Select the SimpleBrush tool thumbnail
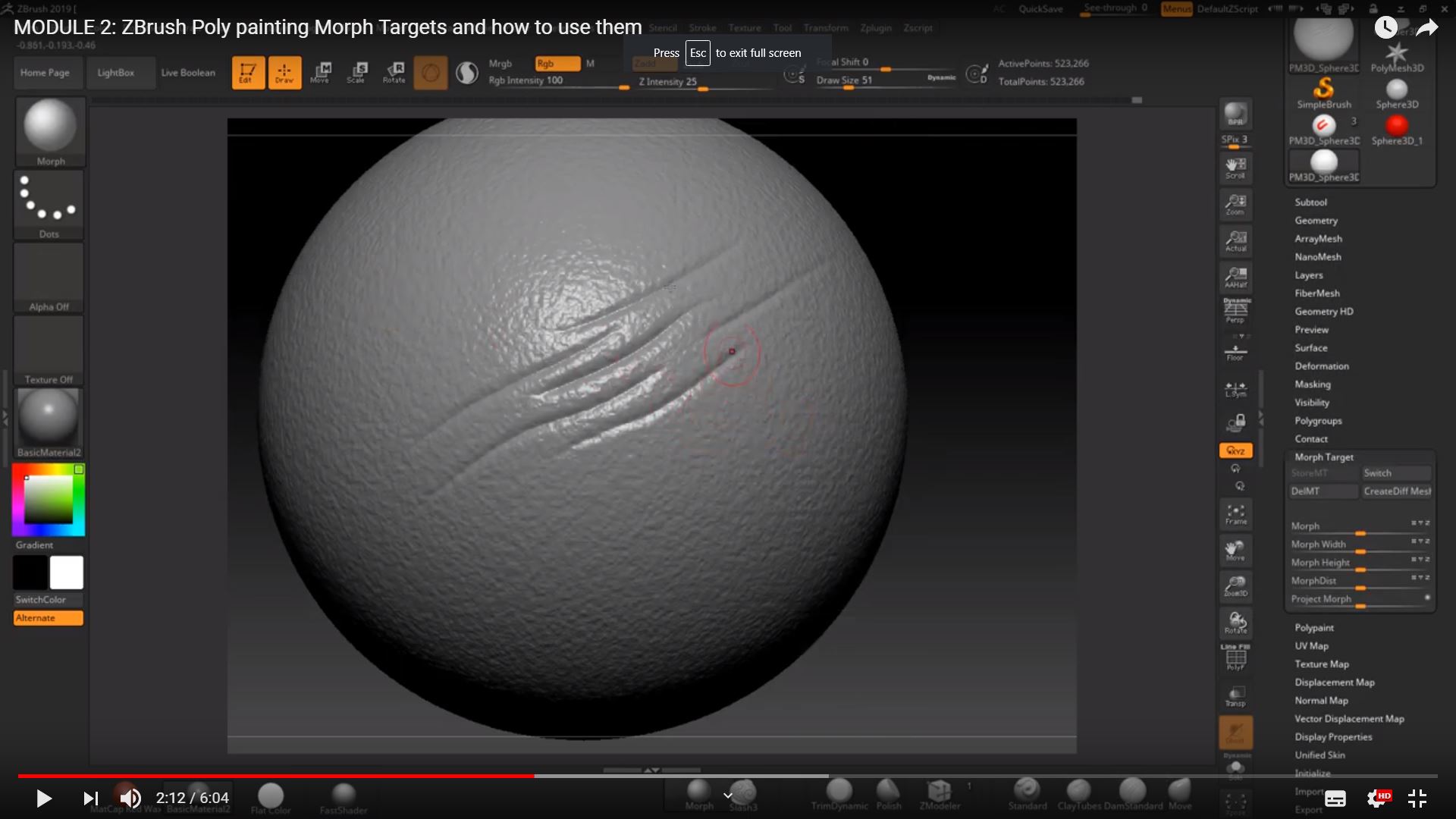 [x=1323, y=94]
